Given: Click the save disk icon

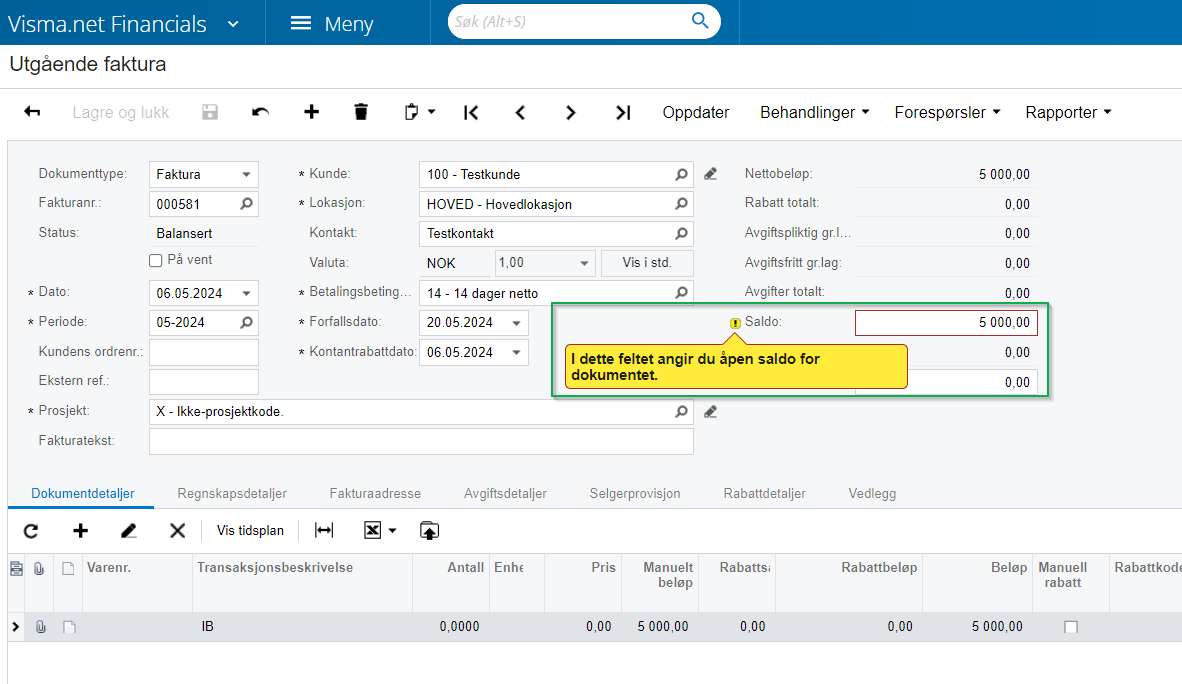Looking at the screenshot, I should tap(210, 112).
